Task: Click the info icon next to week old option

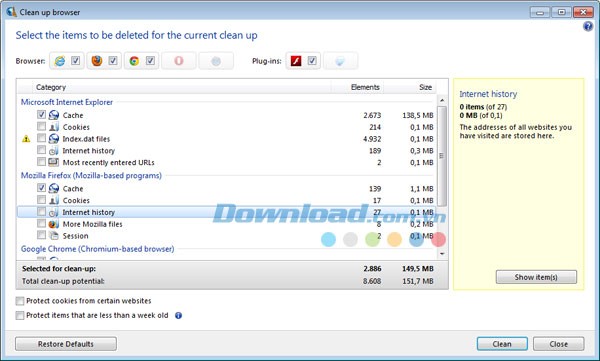Action: (178, 315)
